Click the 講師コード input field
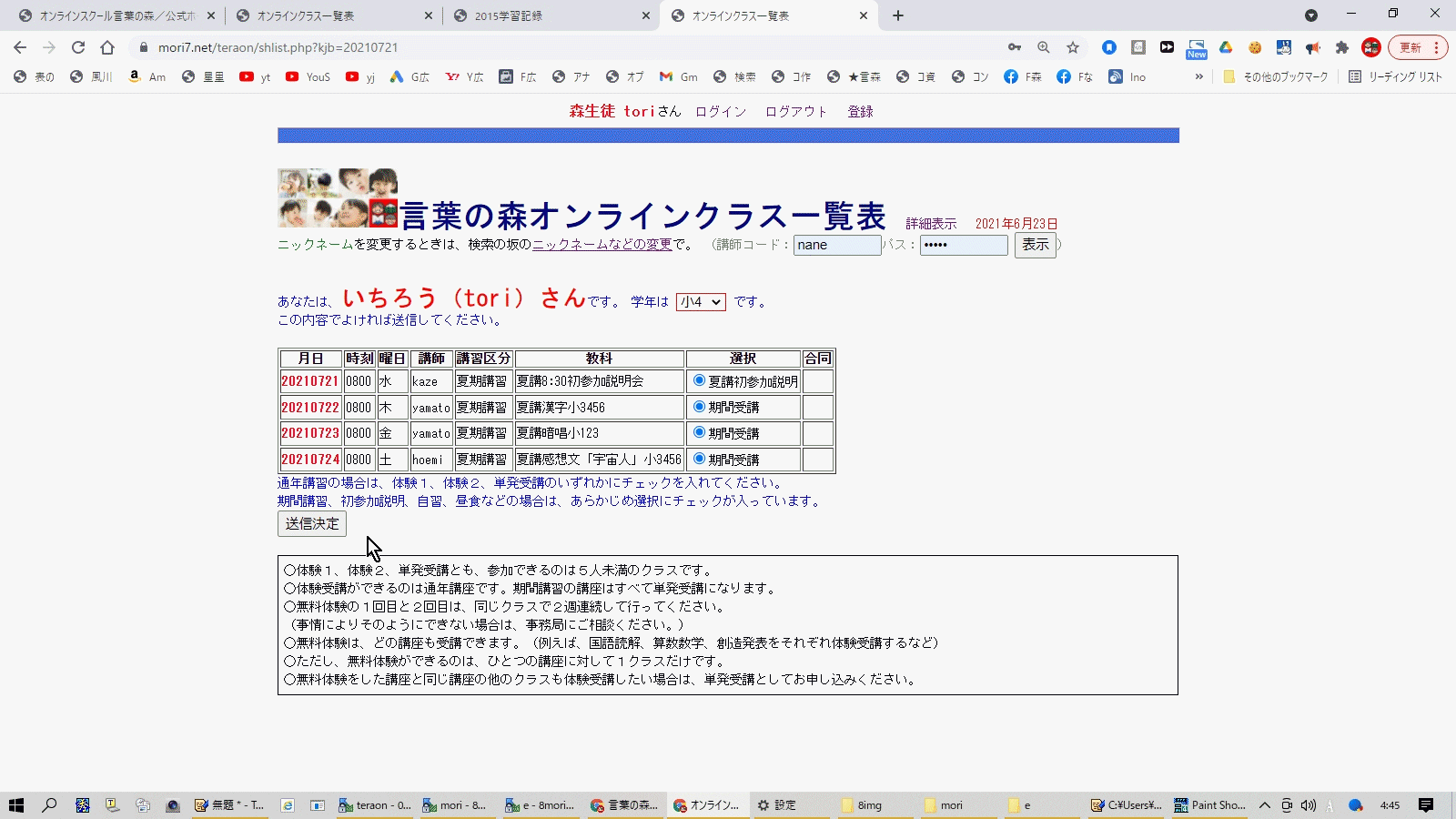 [836, 245]
